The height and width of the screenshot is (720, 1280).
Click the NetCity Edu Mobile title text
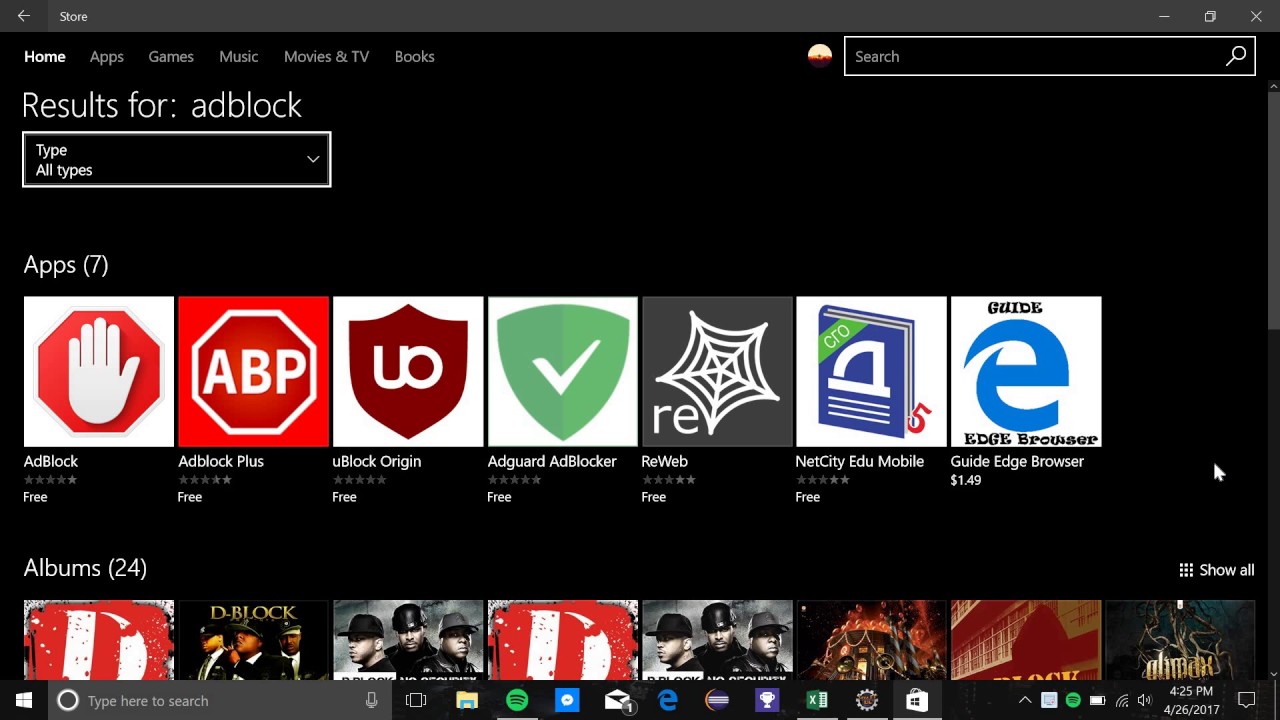point(860,461)
